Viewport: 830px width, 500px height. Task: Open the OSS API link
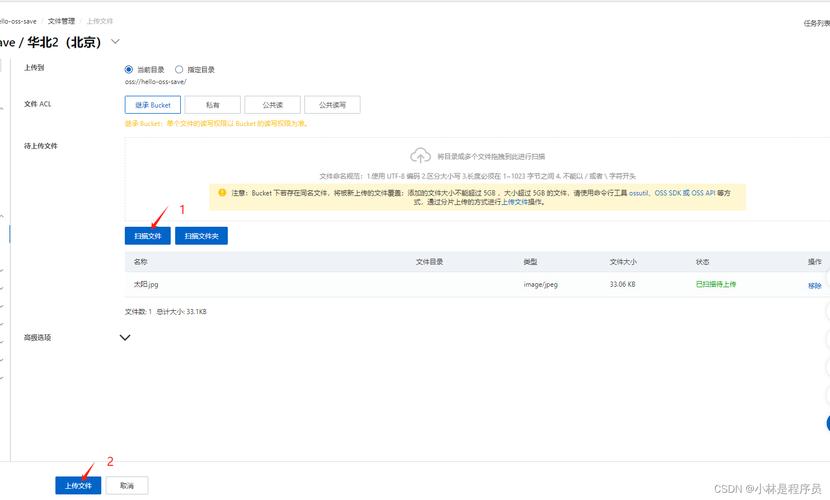point(703,193)
